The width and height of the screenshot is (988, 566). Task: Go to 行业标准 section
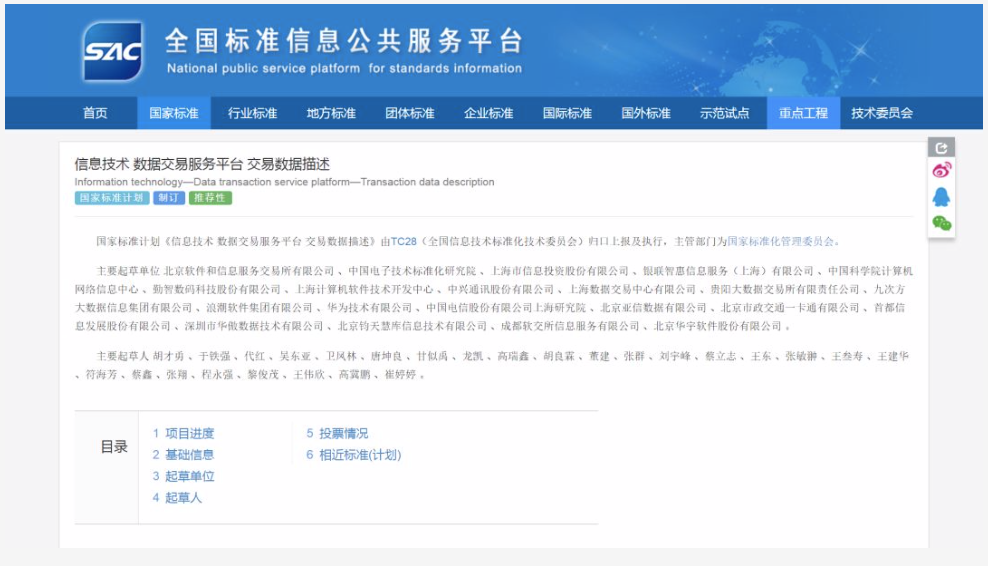252,113
